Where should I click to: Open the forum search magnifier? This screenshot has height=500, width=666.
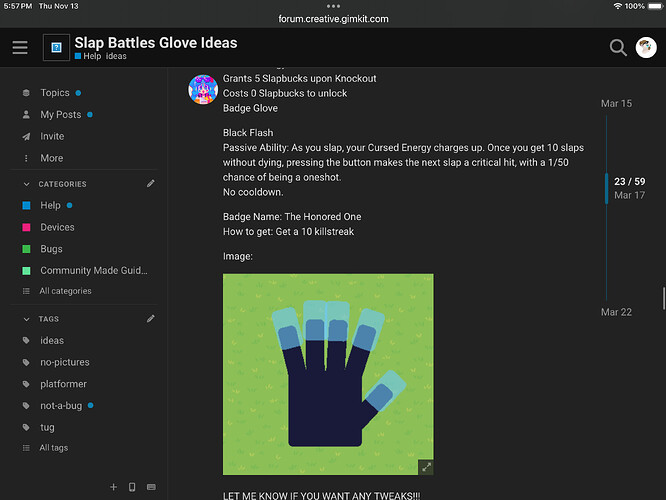pos(618,47)
